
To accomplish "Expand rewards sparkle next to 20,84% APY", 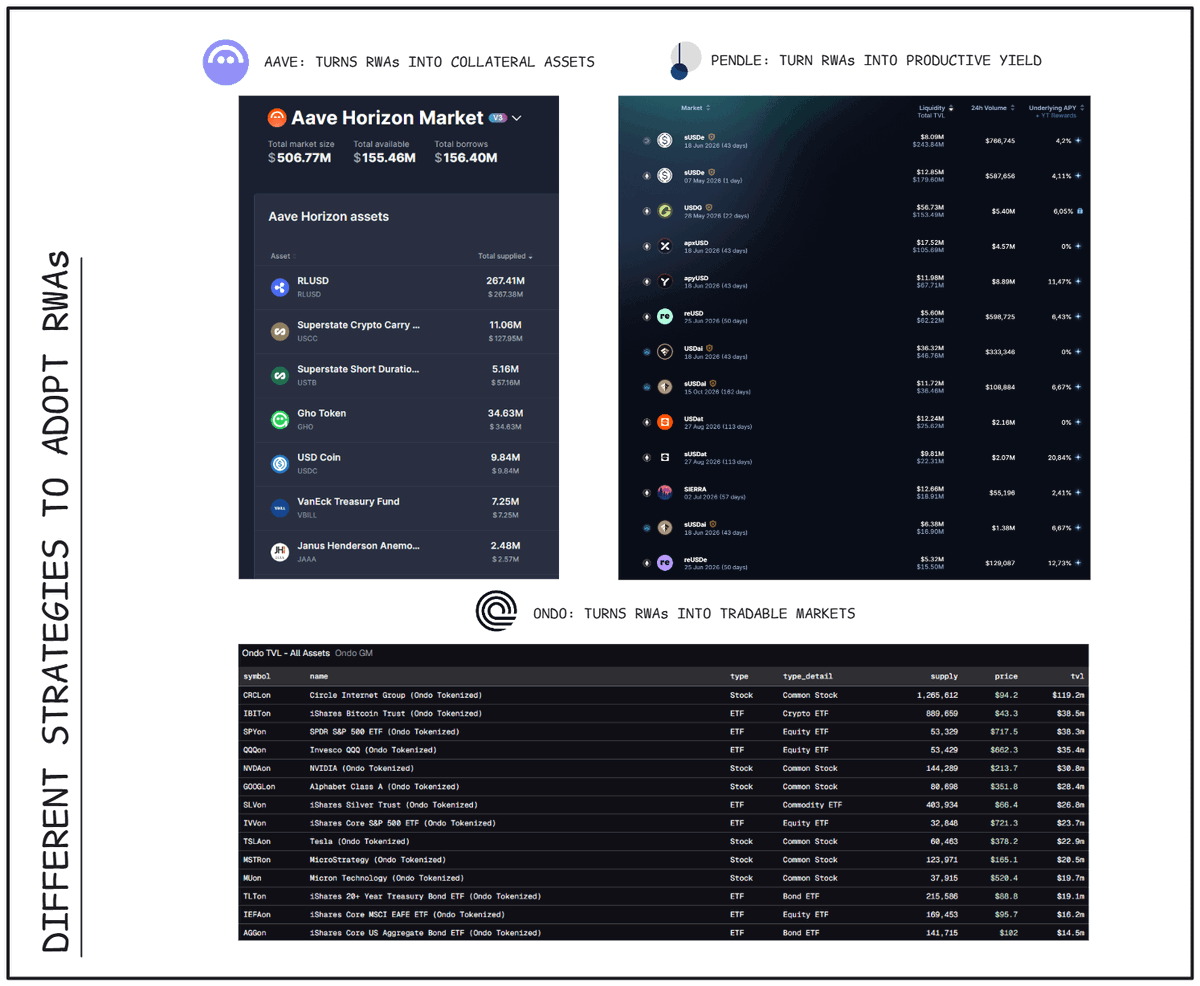I will point(1078,457).
